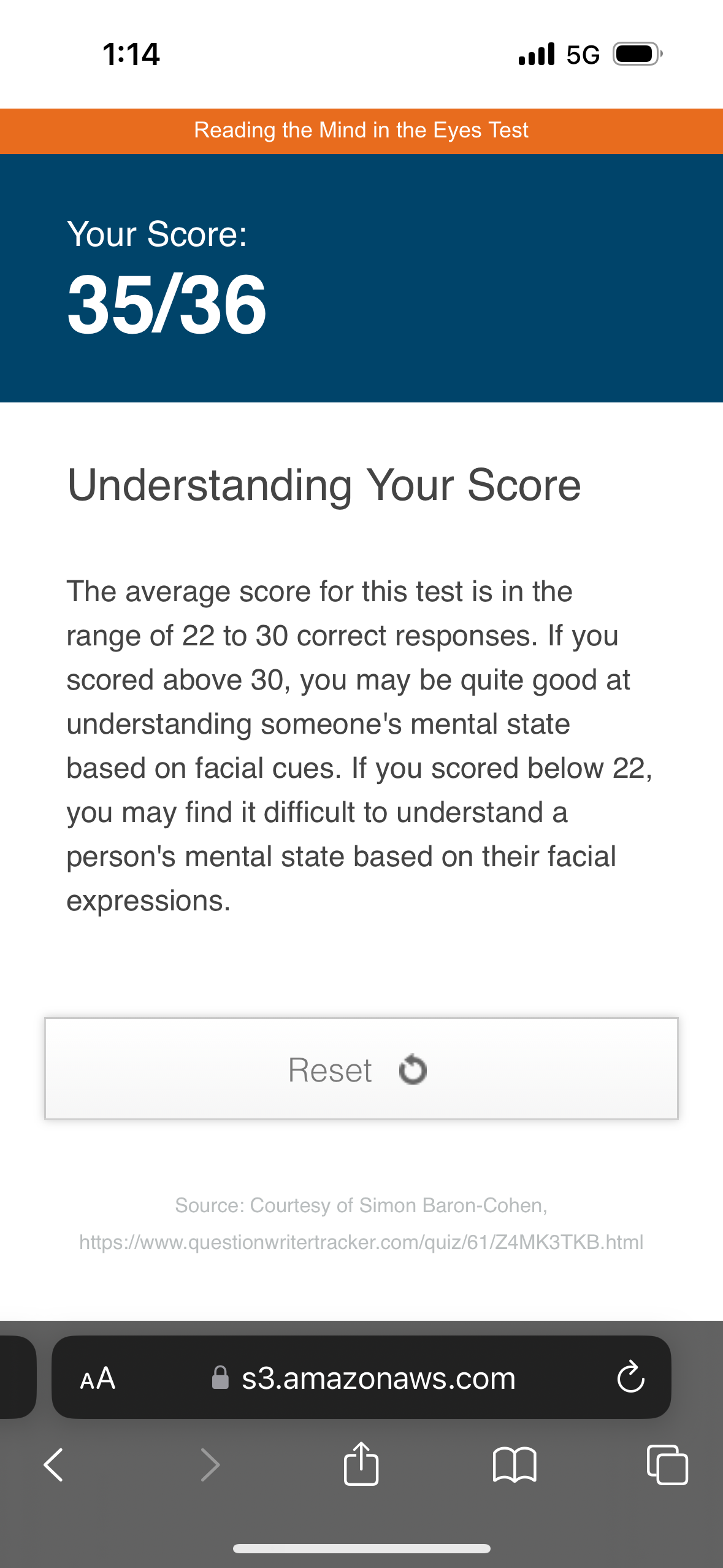723x1568 pixels.
Task: Open Safari bookmarks
Action: click(516, 1465)
